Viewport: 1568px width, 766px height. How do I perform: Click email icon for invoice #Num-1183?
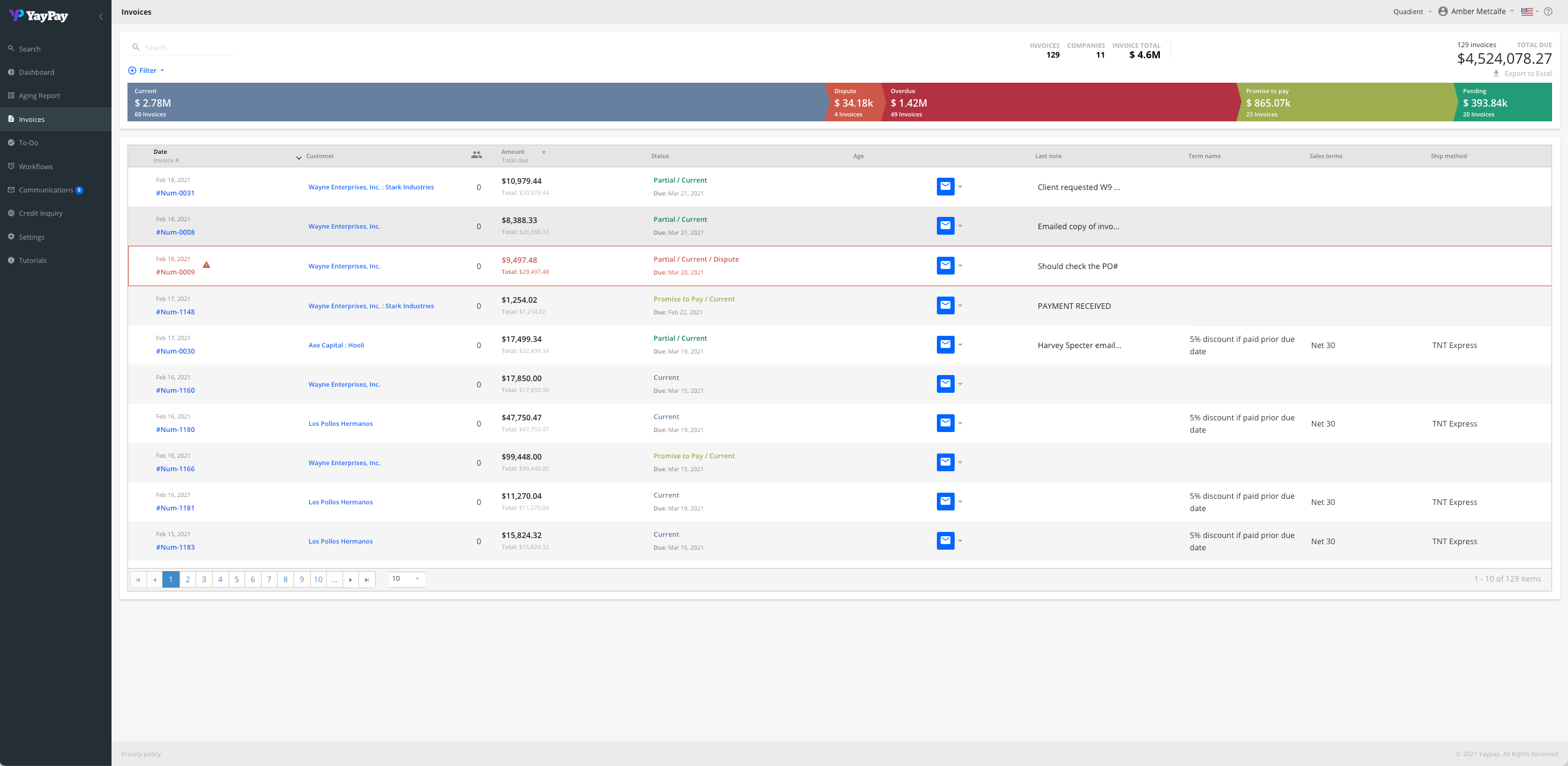pos(945,540)
